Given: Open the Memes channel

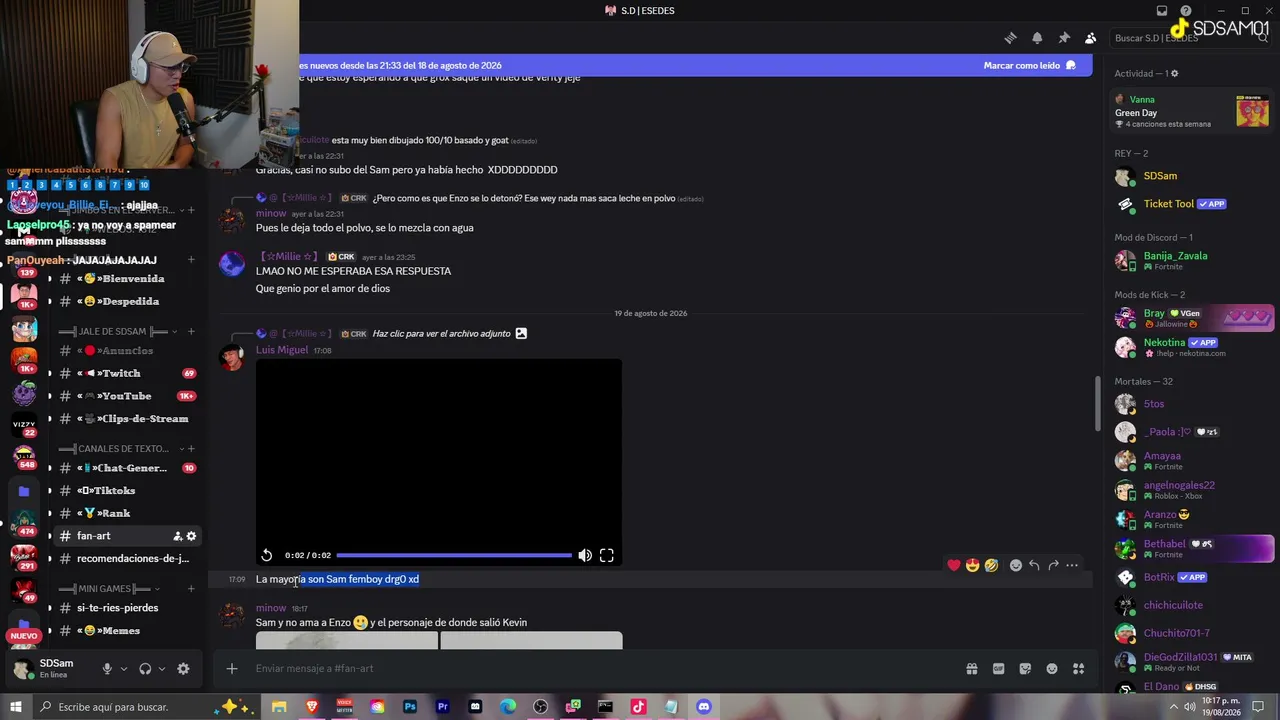Looking at the screenshot, I should [x=127, y=631].
